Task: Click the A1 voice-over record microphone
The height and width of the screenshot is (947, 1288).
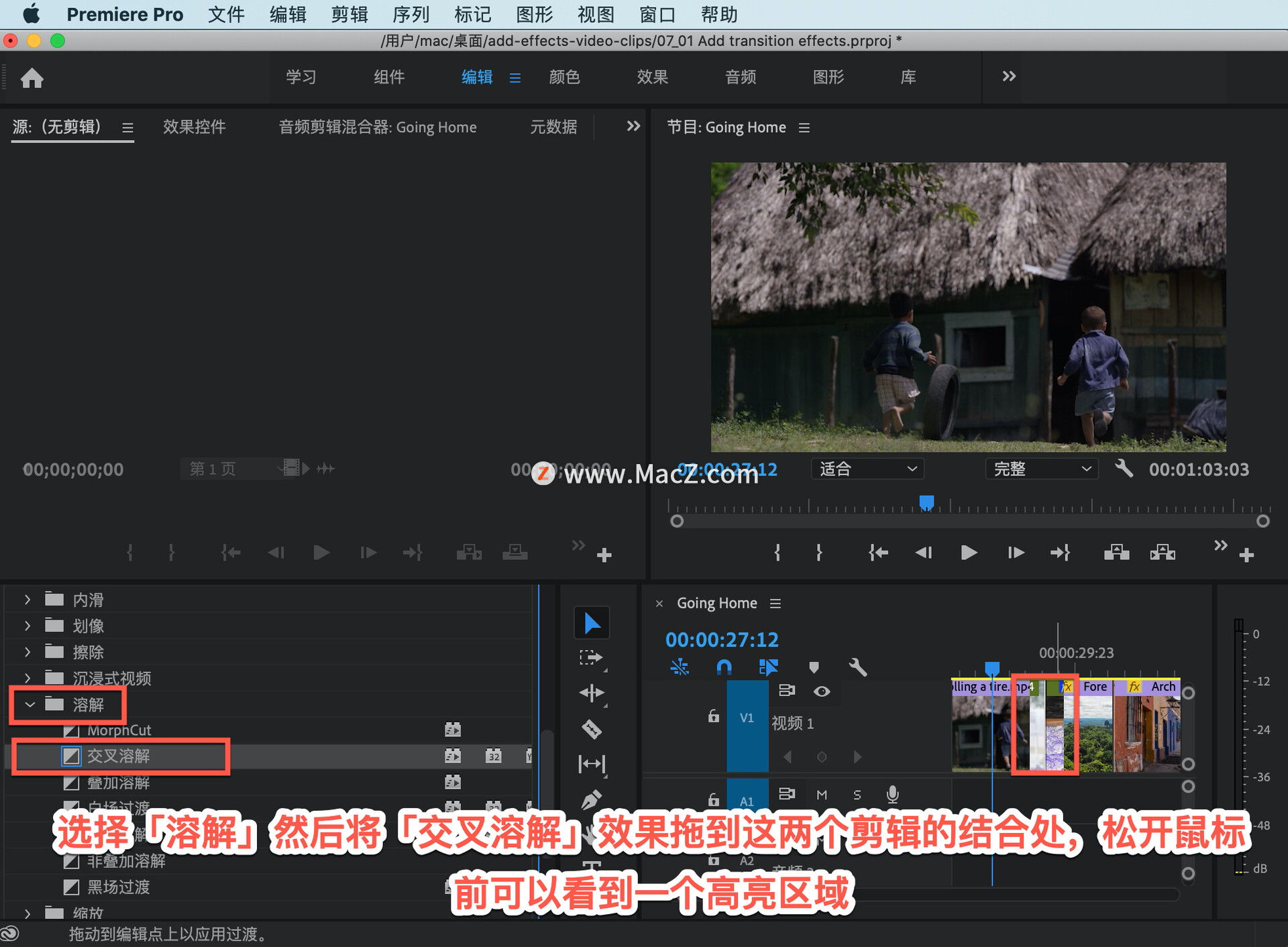Action: coord(892,794)
